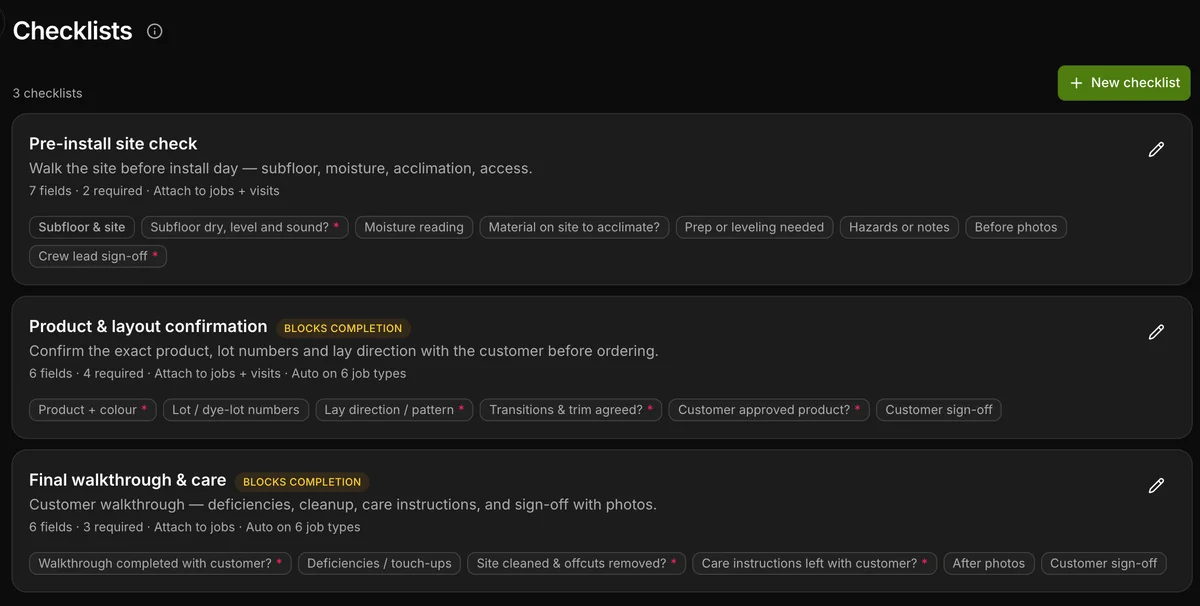This screenshot has width=1200, height=606.
Task: Click the info icon beside Checklists heading
Action: (x=154, y=31)
